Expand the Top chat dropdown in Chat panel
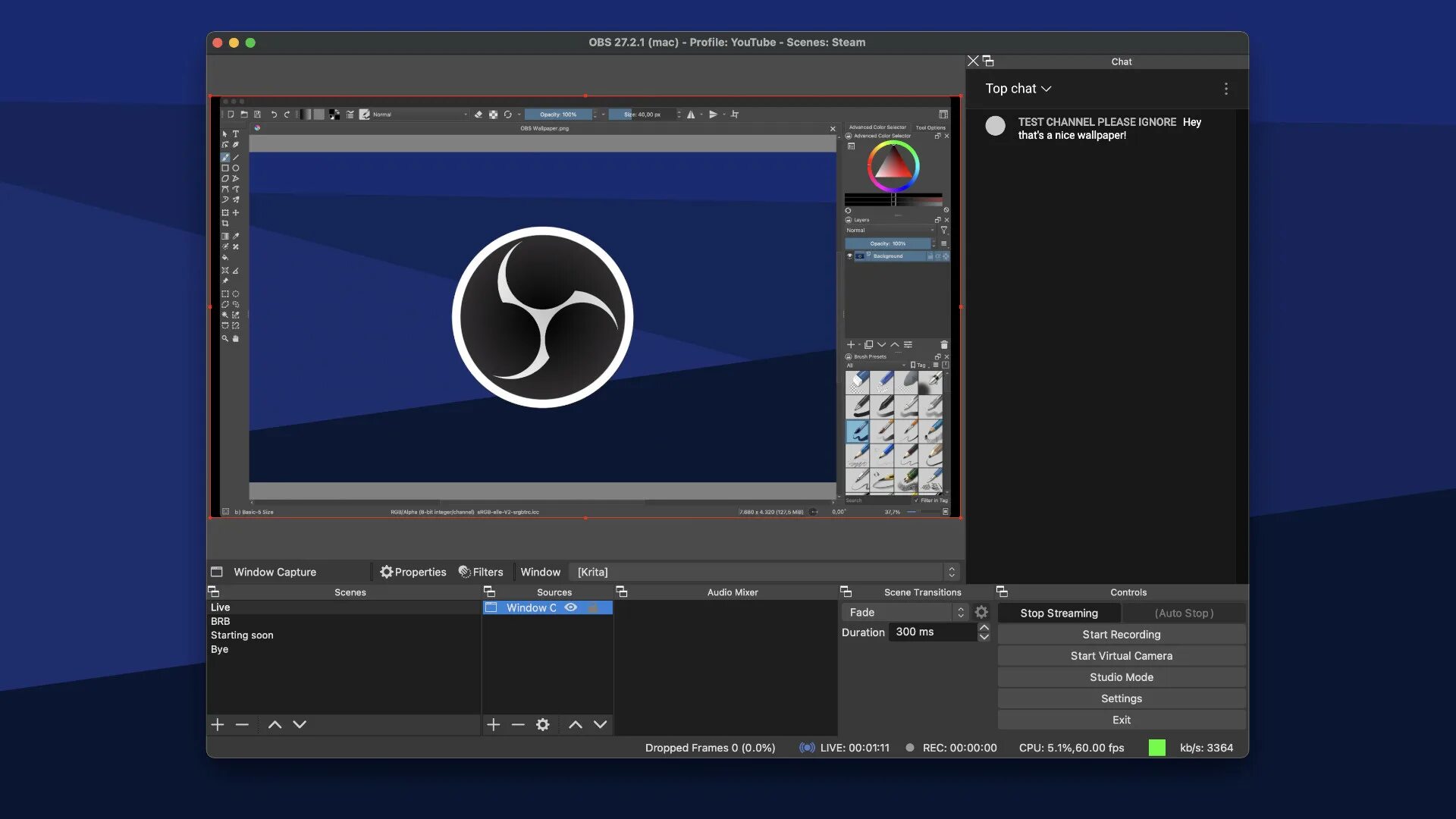Screen dimensions: 1456x819 point(1018,89)
